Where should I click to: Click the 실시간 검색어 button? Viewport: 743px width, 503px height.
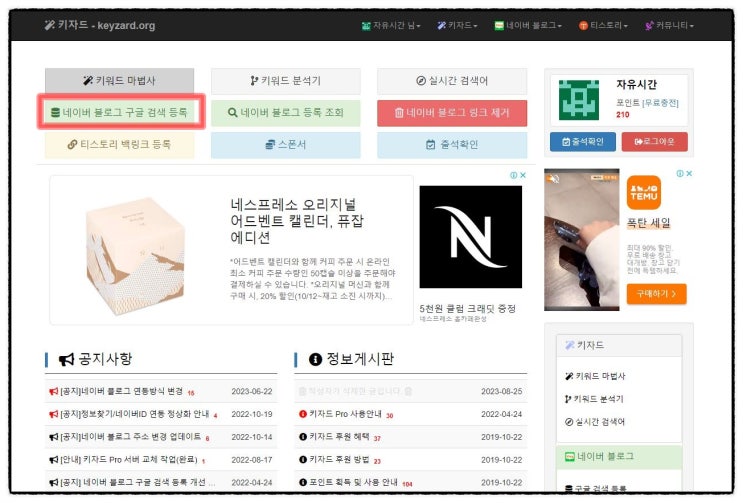coord(452,81)
